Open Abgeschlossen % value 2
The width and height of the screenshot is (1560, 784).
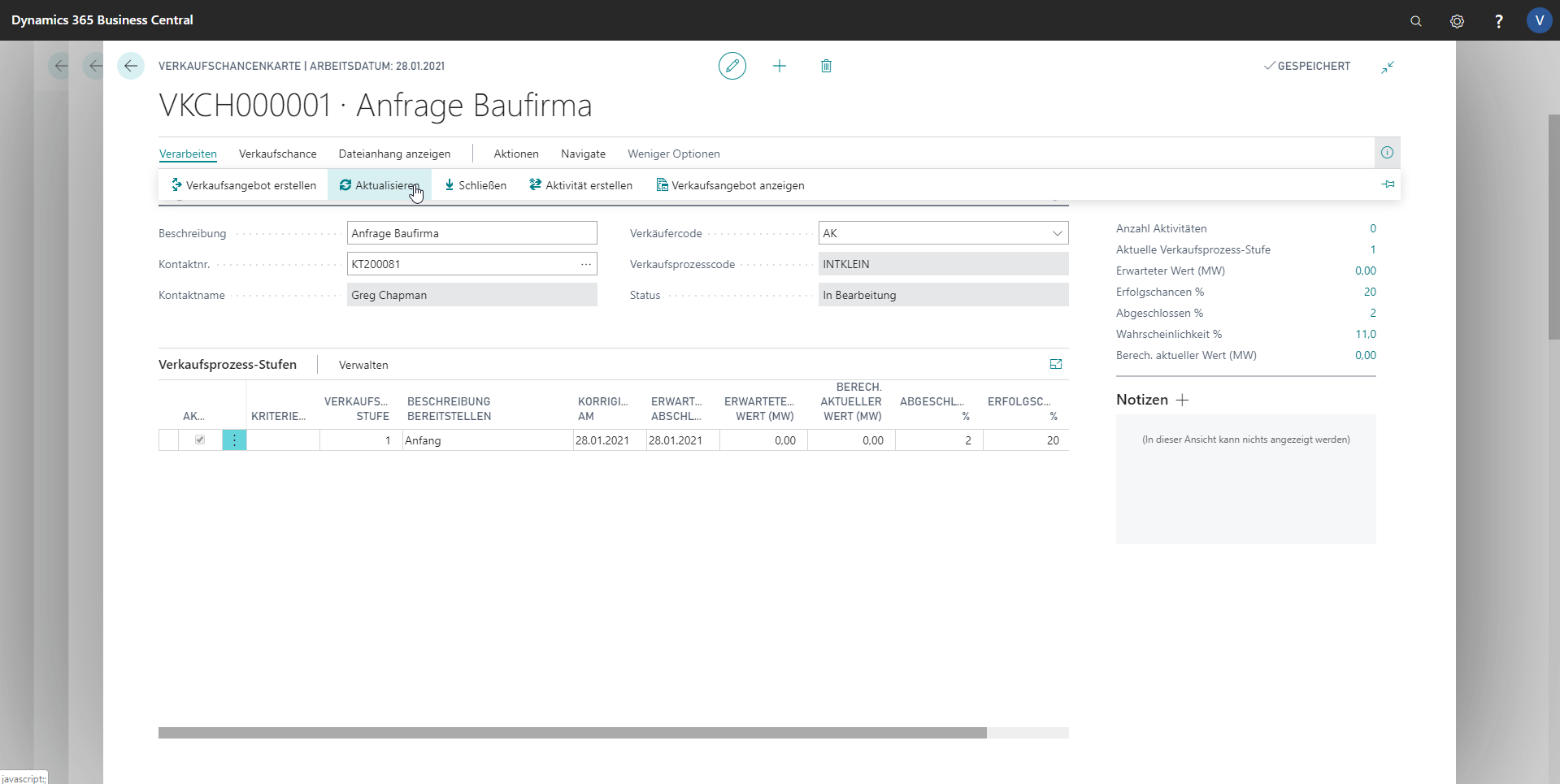[x=1373, y=313]
